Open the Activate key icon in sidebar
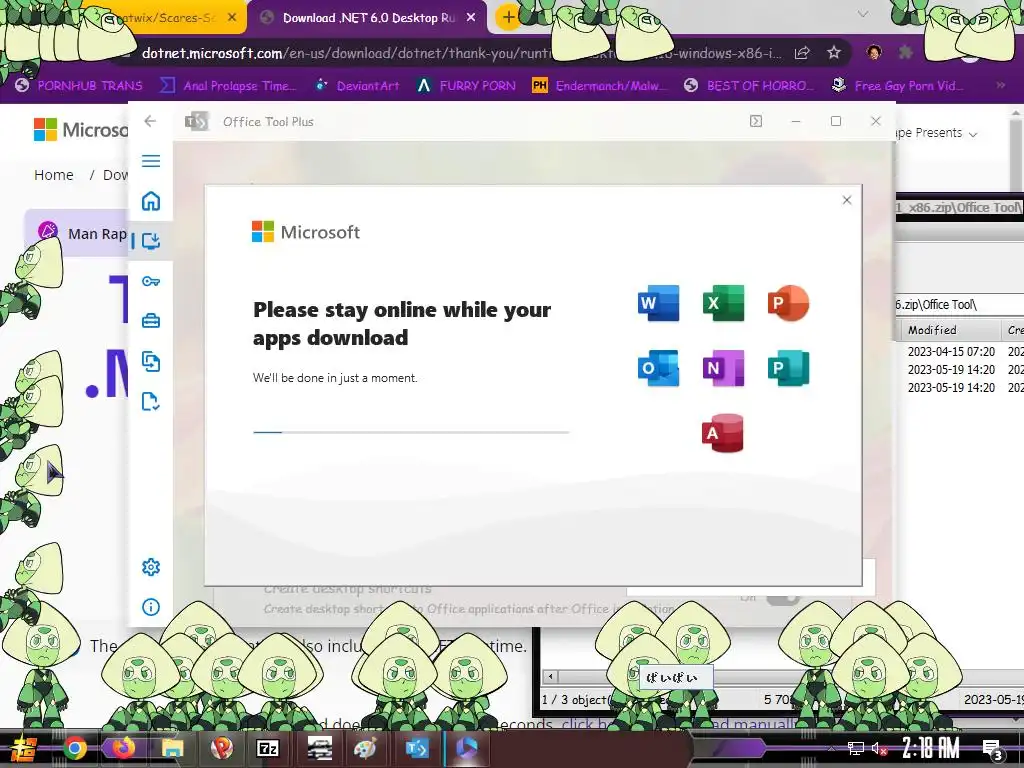The height and width of the screenshot is (768, 1024). (x=151, y=281)
